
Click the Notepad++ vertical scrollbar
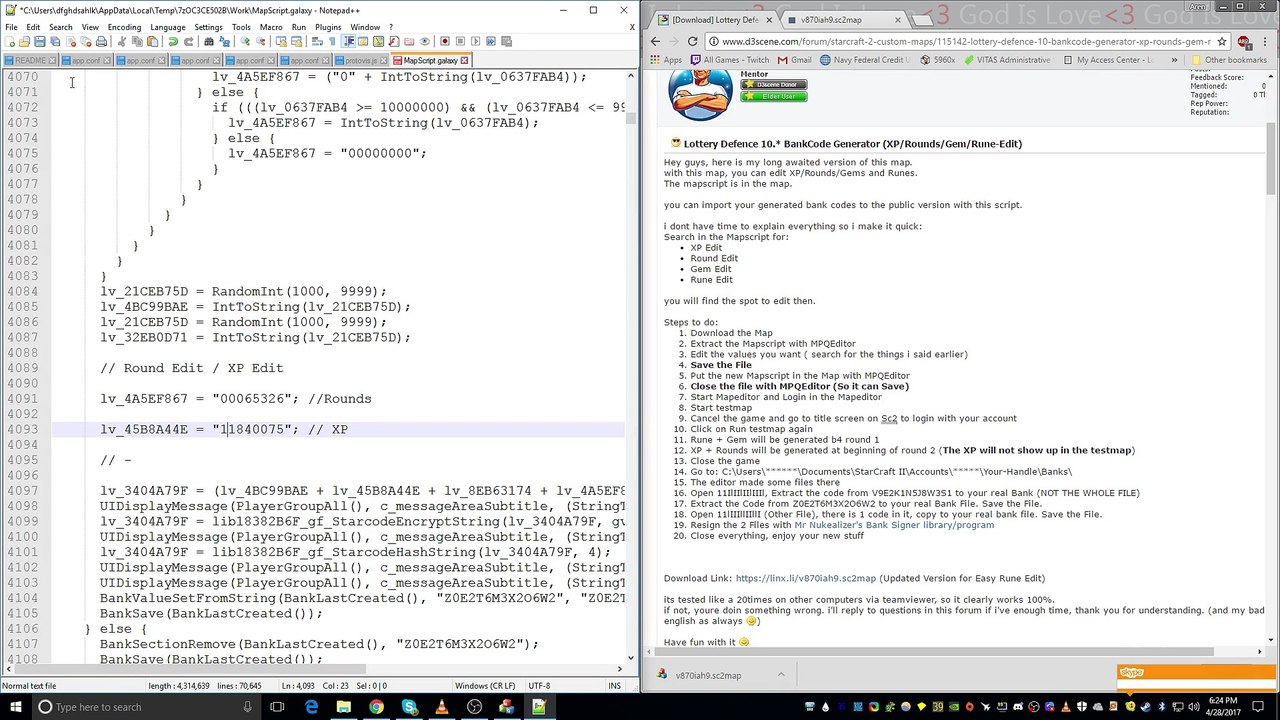(631, 365)
